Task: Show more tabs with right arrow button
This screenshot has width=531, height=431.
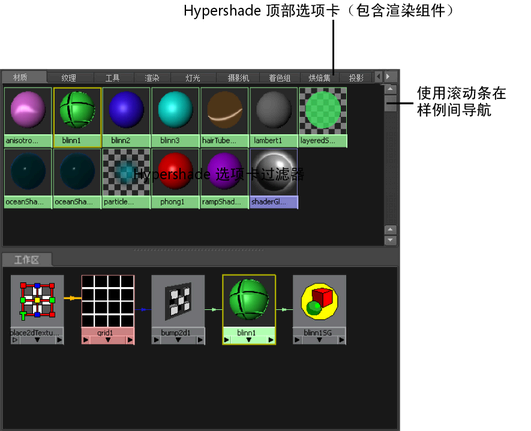Action: pyautogui.click(x=388, y=77)
